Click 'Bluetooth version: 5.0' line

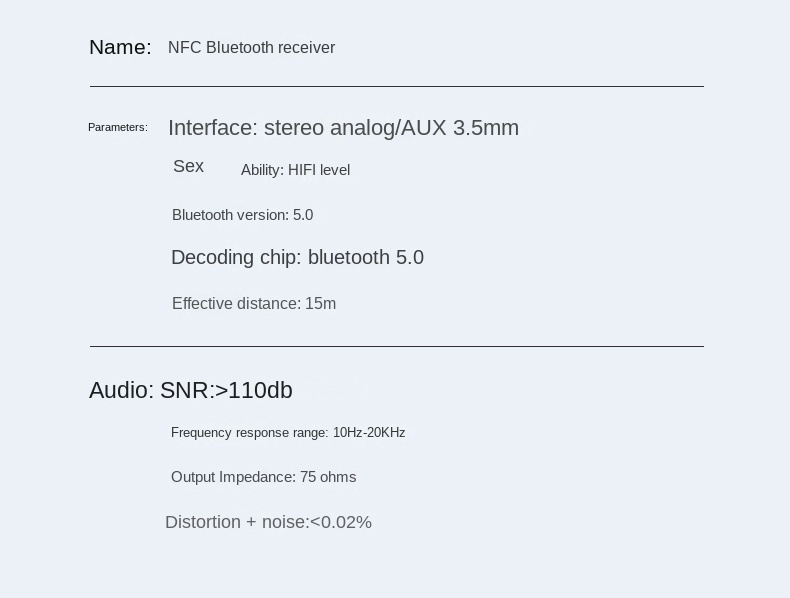pyautogui.click(x=242, y=215)
